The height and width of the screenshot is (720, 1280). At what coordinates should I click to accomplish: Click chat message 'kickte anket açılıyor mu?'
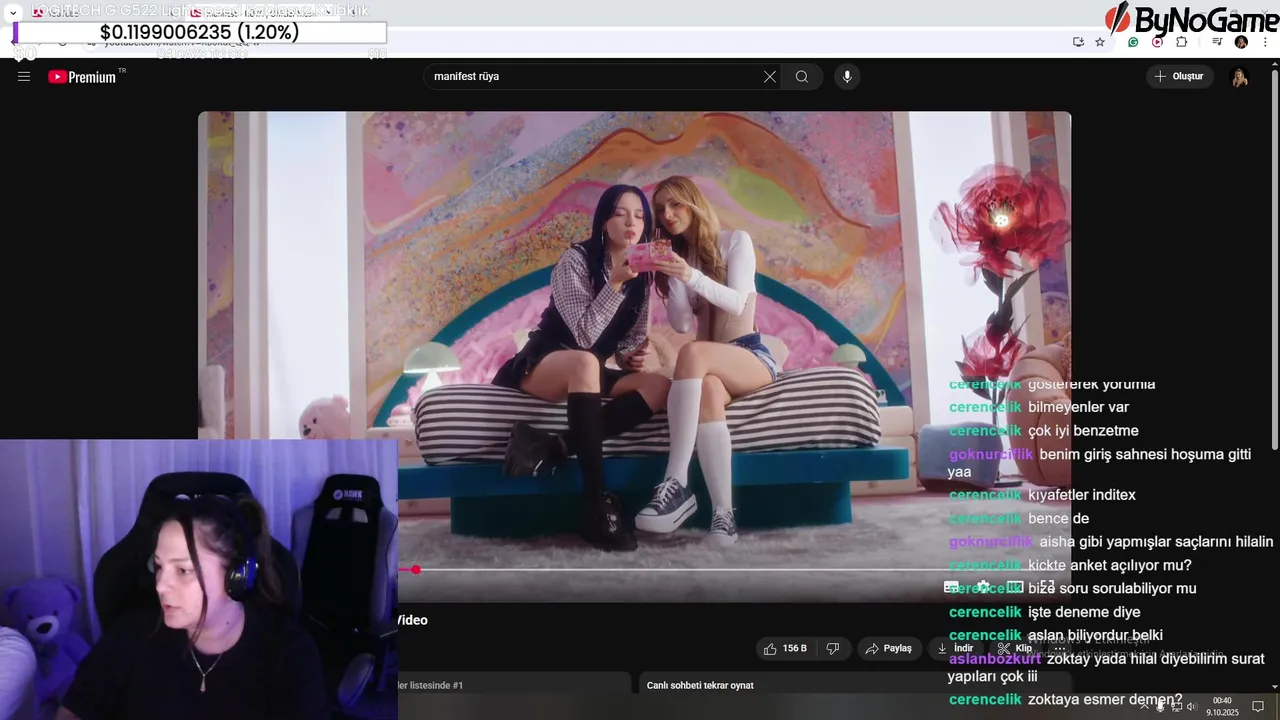click(1110, 565)
